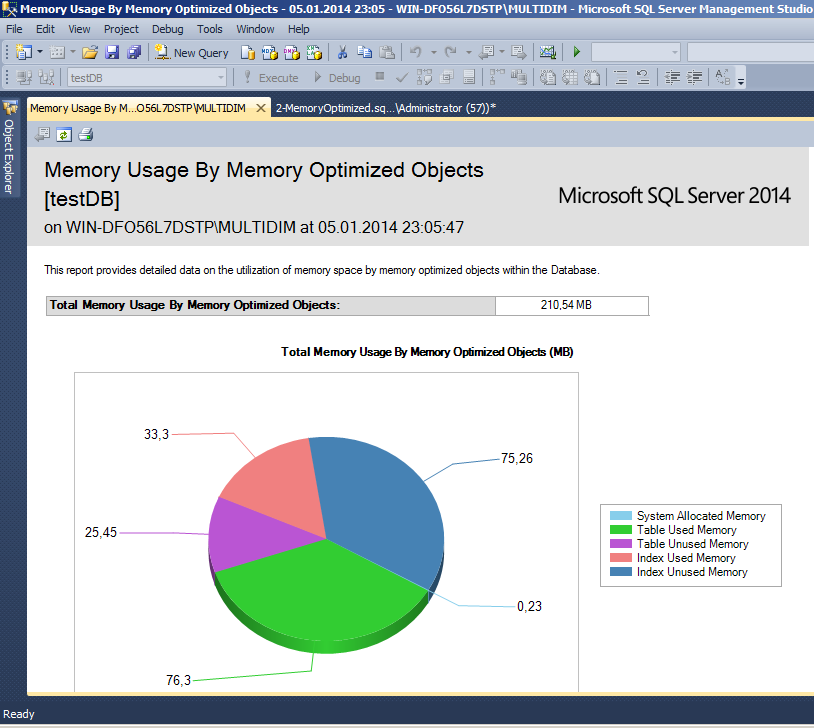Select the Results to Text icon
The height and width of the screenshot is (728, 814).
548,77
